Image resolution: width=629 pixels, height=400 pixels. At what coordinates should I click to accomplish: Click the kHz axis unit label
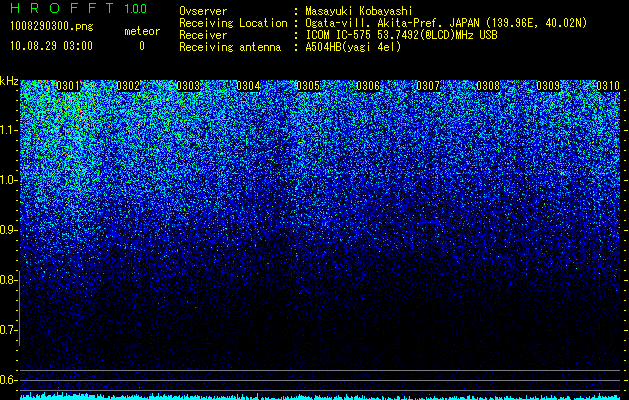[9, 81]
